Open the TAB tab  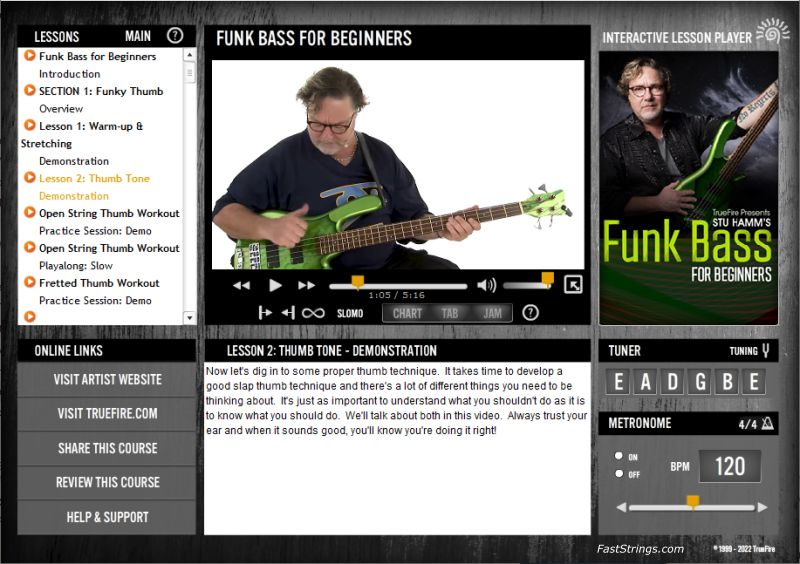pyautogui.click(x=449, y=313)
